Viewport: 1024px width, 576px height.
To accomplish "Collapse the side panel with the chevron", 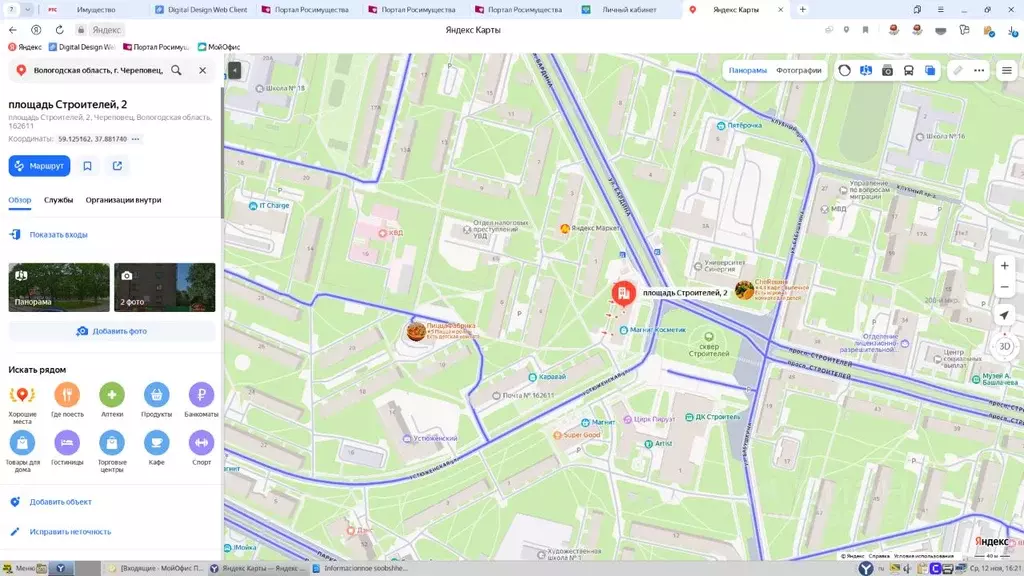I will click(234, 70).
